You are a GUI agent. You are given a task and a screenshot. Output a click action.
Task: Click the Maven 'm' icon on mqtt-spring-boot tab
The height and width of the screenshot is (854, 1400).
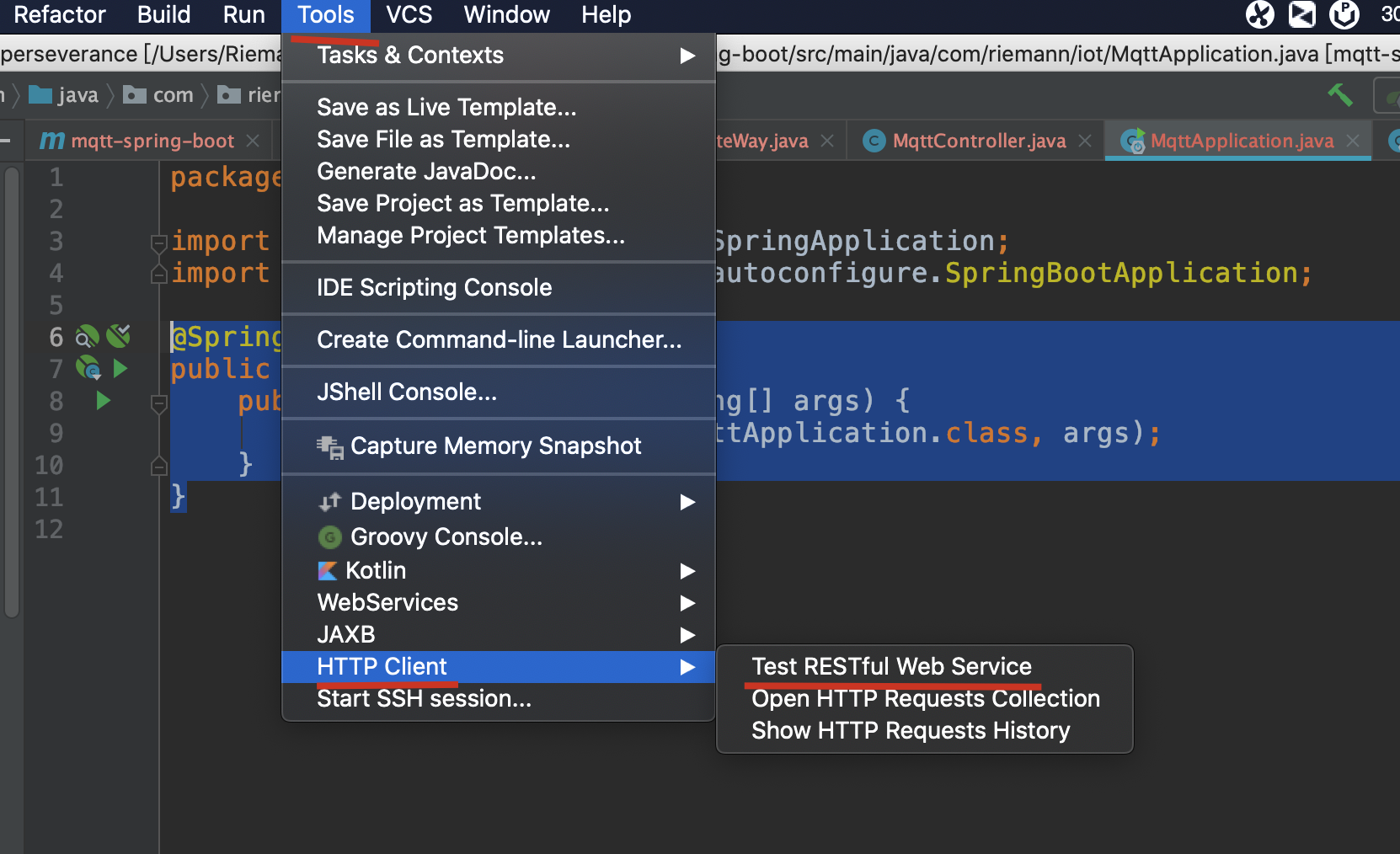(x=52, y=141)
